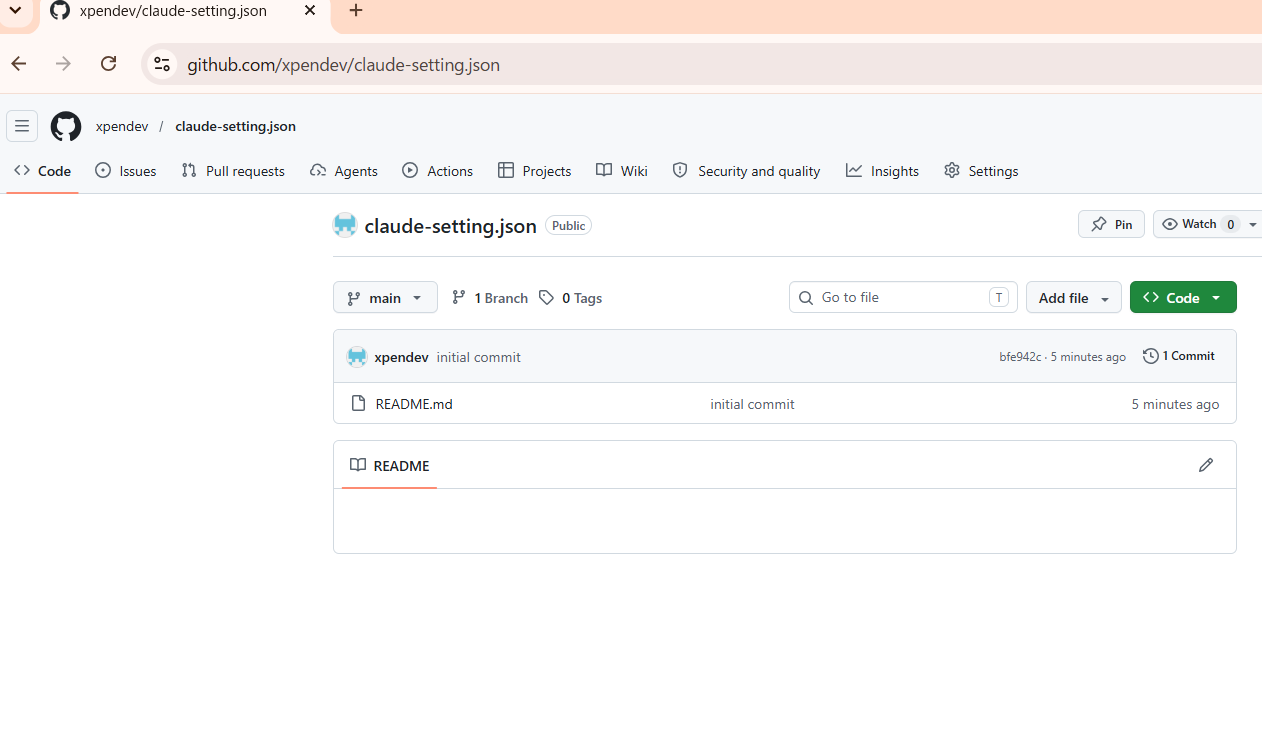This screenshot has width=1262, height=753.
Task: Click the README.md file icon
Action: [358, 404]
